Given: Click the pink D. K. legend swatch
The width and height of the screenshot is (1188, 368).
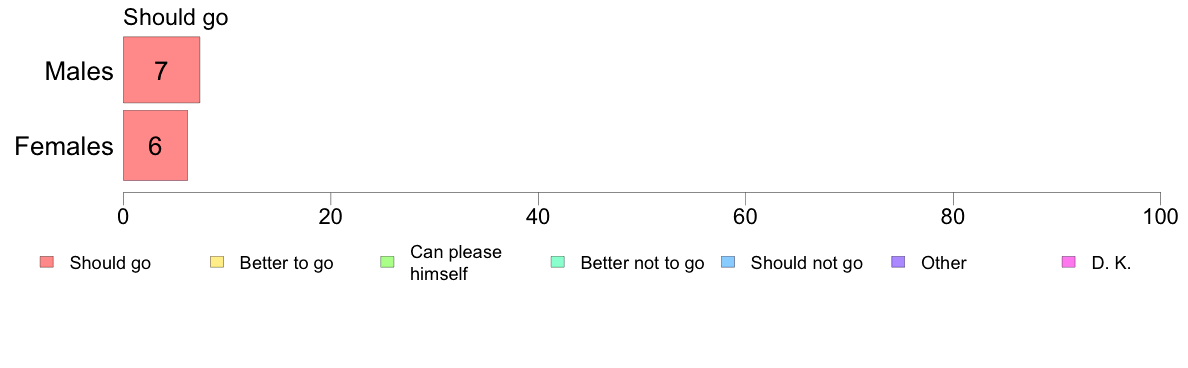Looking at the screenshot, I should click(1069, 262).
